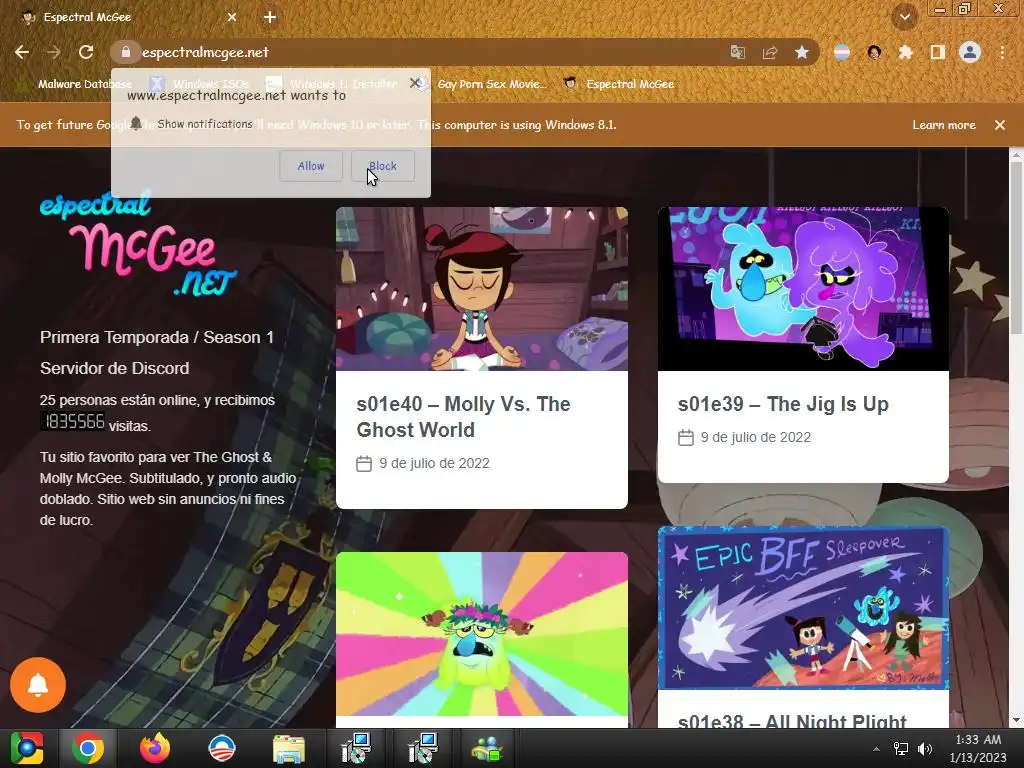The image size is (1024, 768).
Task: Open the volume speaker tray icon
Action: (925, 749)
